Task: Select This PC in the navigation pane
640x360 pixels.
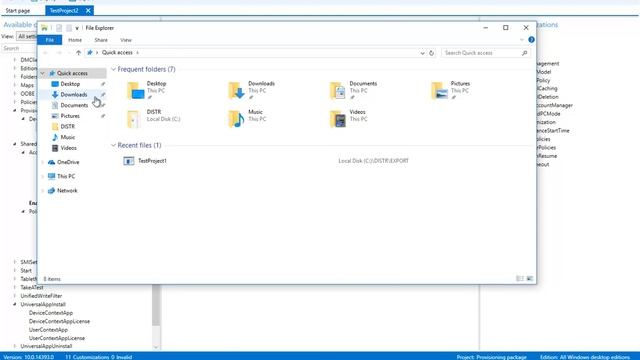Action: click(x=66, y=176)
